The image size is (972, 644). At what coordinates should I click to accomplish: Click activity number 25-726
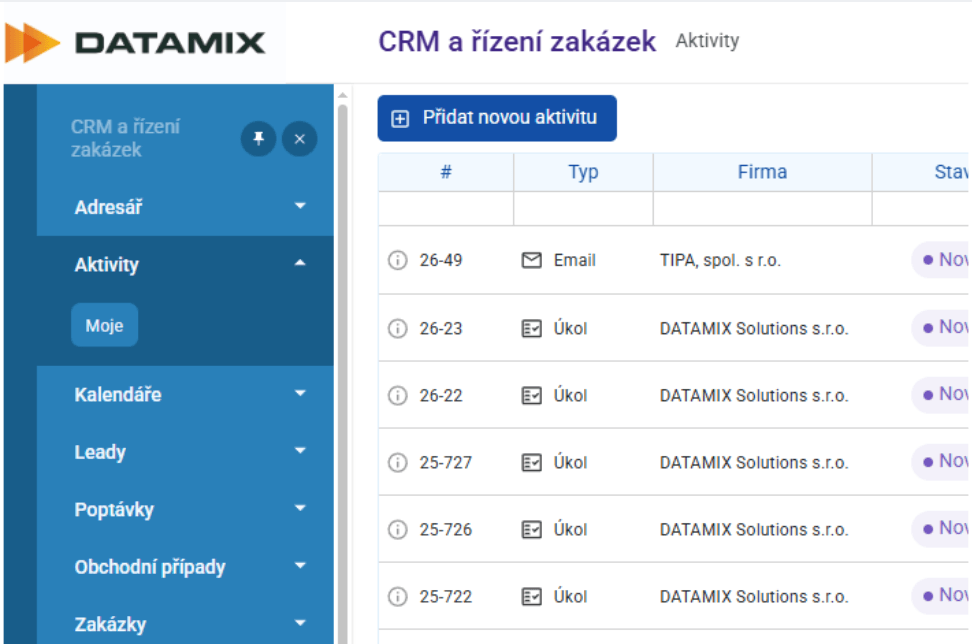click(x=446, y=529)
